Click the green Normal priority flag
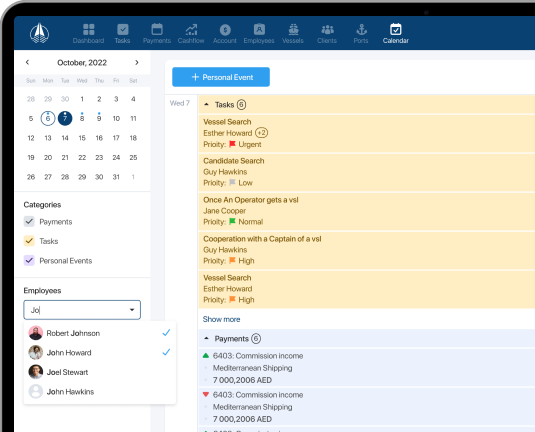This screenshot has width=535, height=432. (x=232, y=221)
